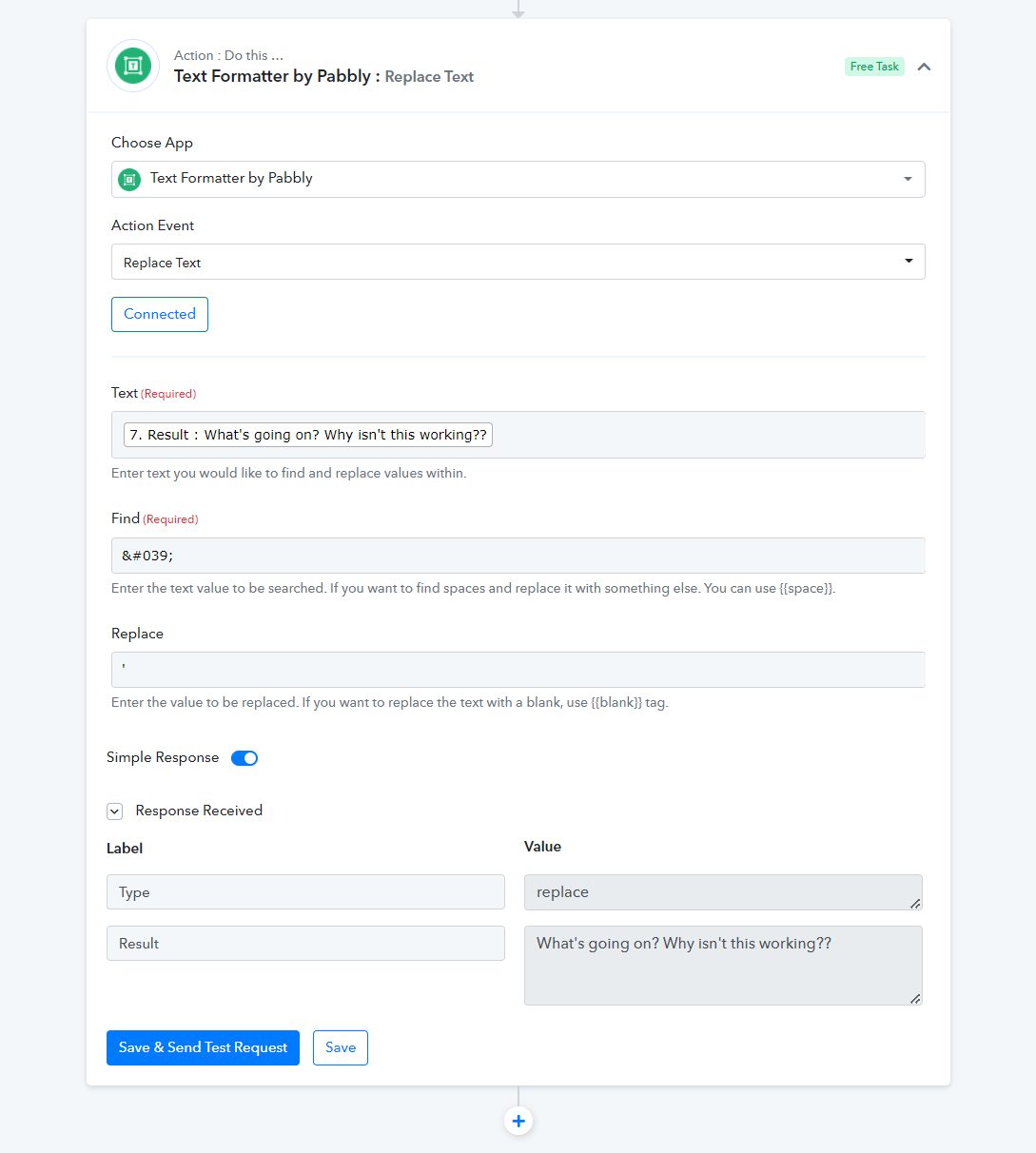
Task: Click Save & Send Test Request button
Action: coord(203,1047)
